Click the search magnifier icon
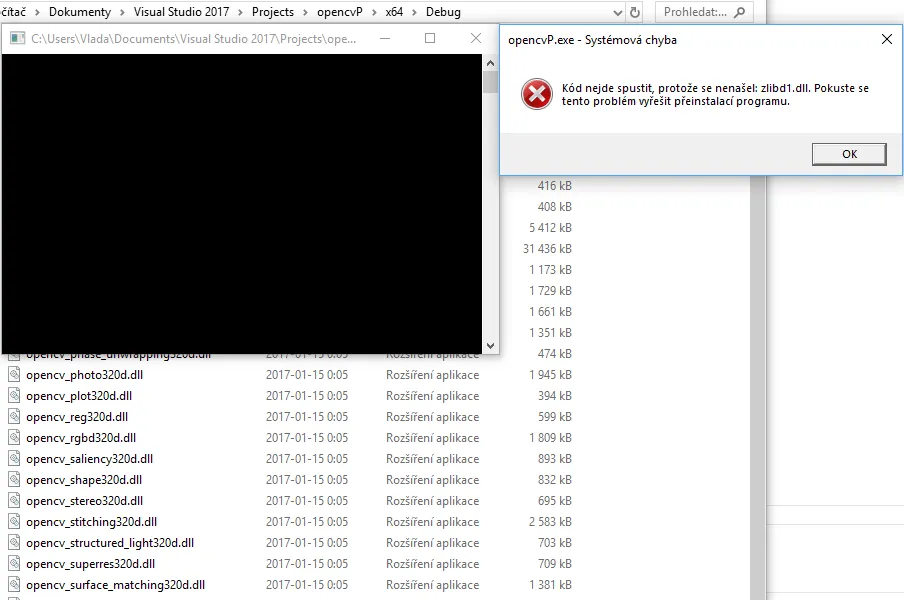The image size is (904, 600). (739, 12)
